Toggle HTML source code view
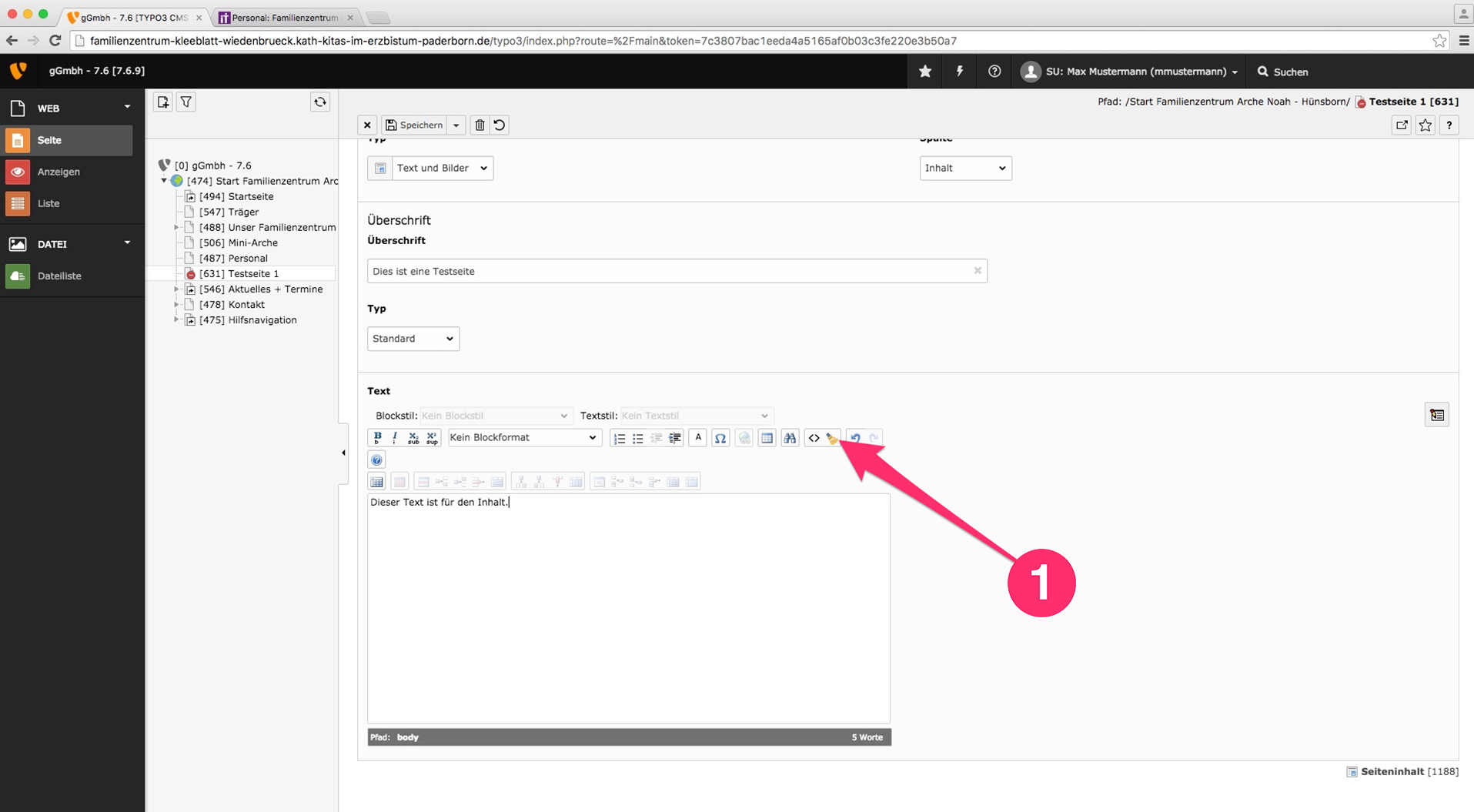This screenshot has height=812, width=1474. (814, 438)
